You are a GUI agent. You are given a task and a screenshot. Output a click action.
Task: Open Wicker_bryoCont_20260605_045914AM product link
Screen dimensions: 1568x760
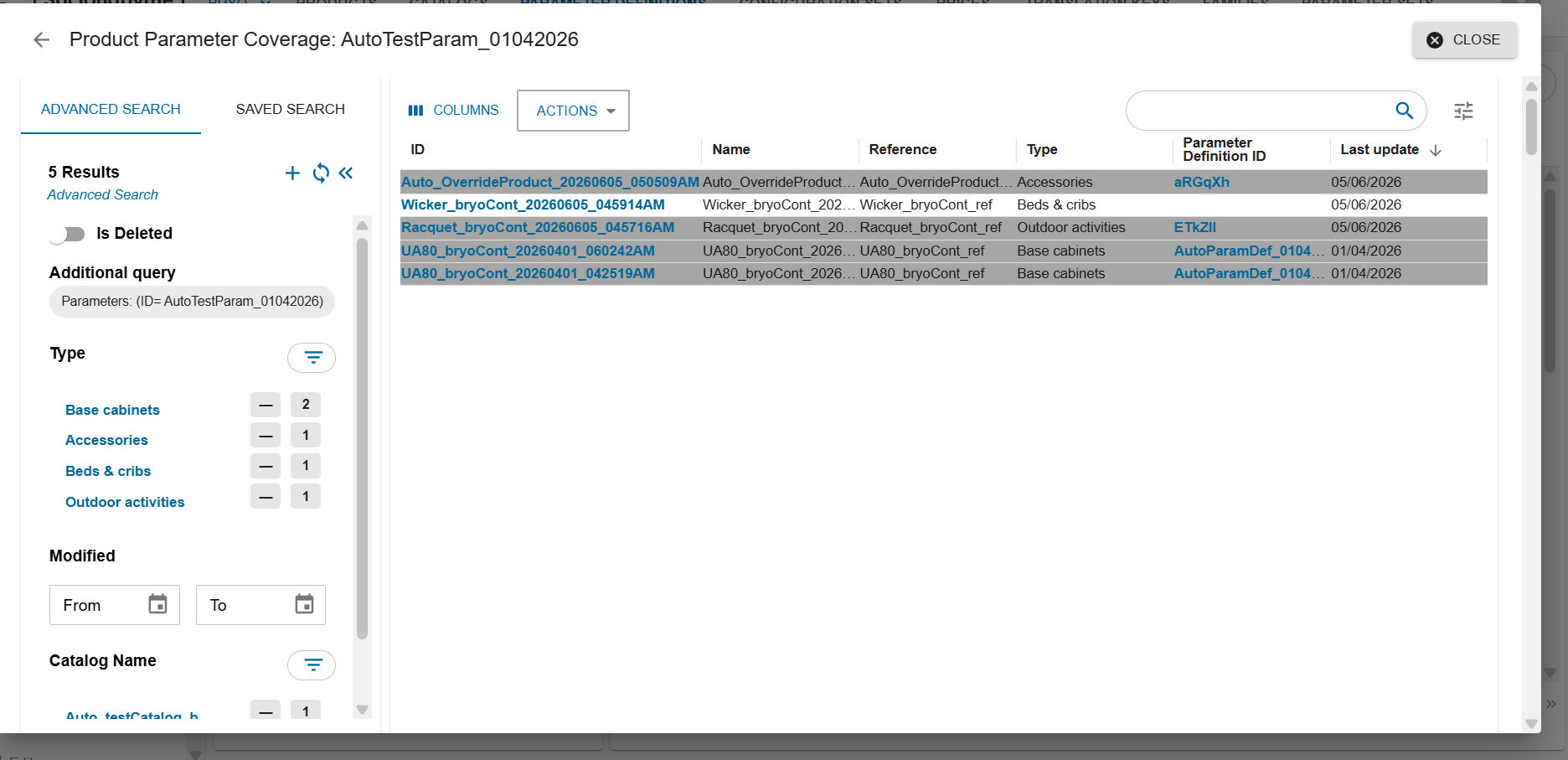533,204
